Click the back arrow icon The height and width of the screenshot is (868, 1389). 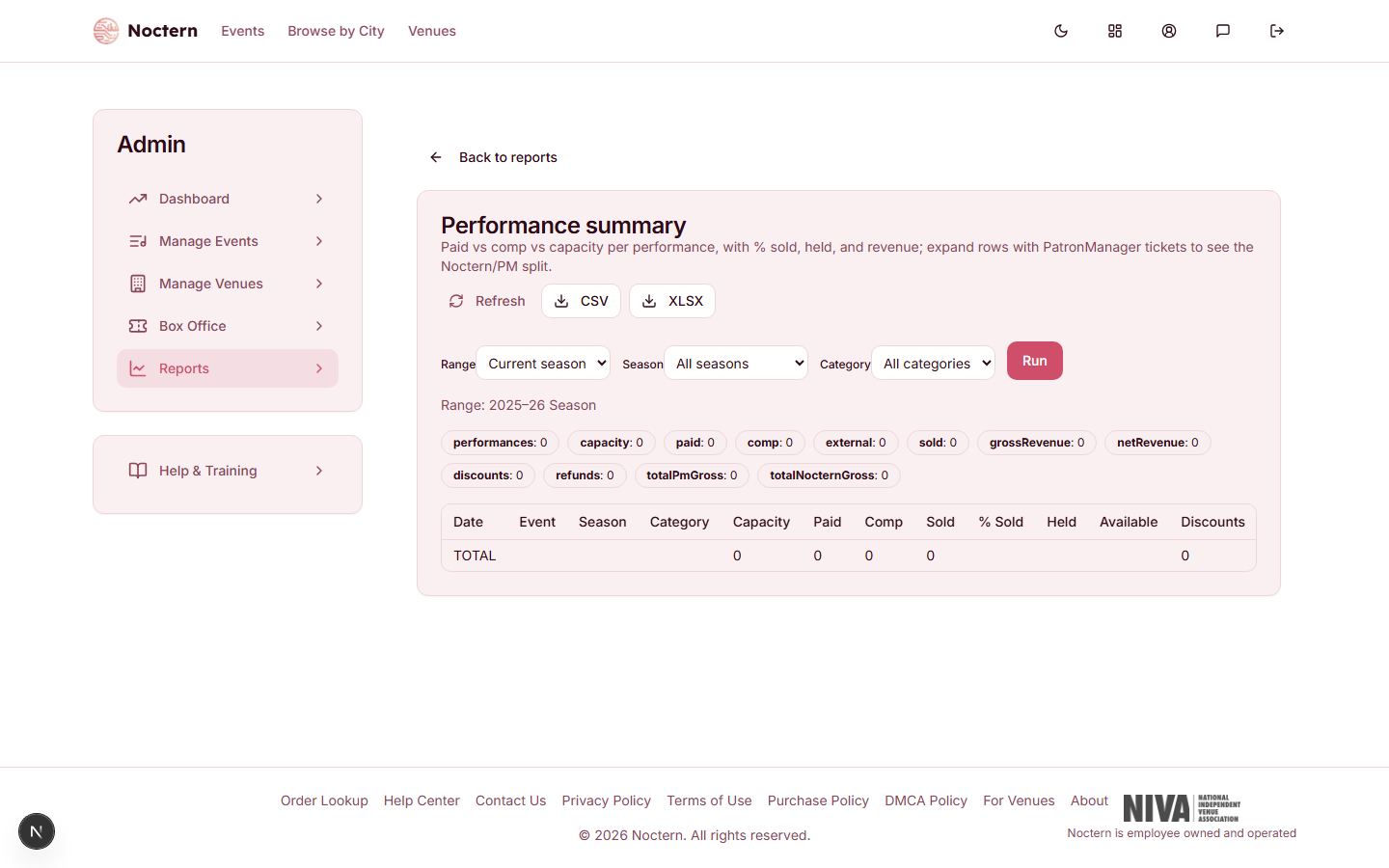point(436,157)
